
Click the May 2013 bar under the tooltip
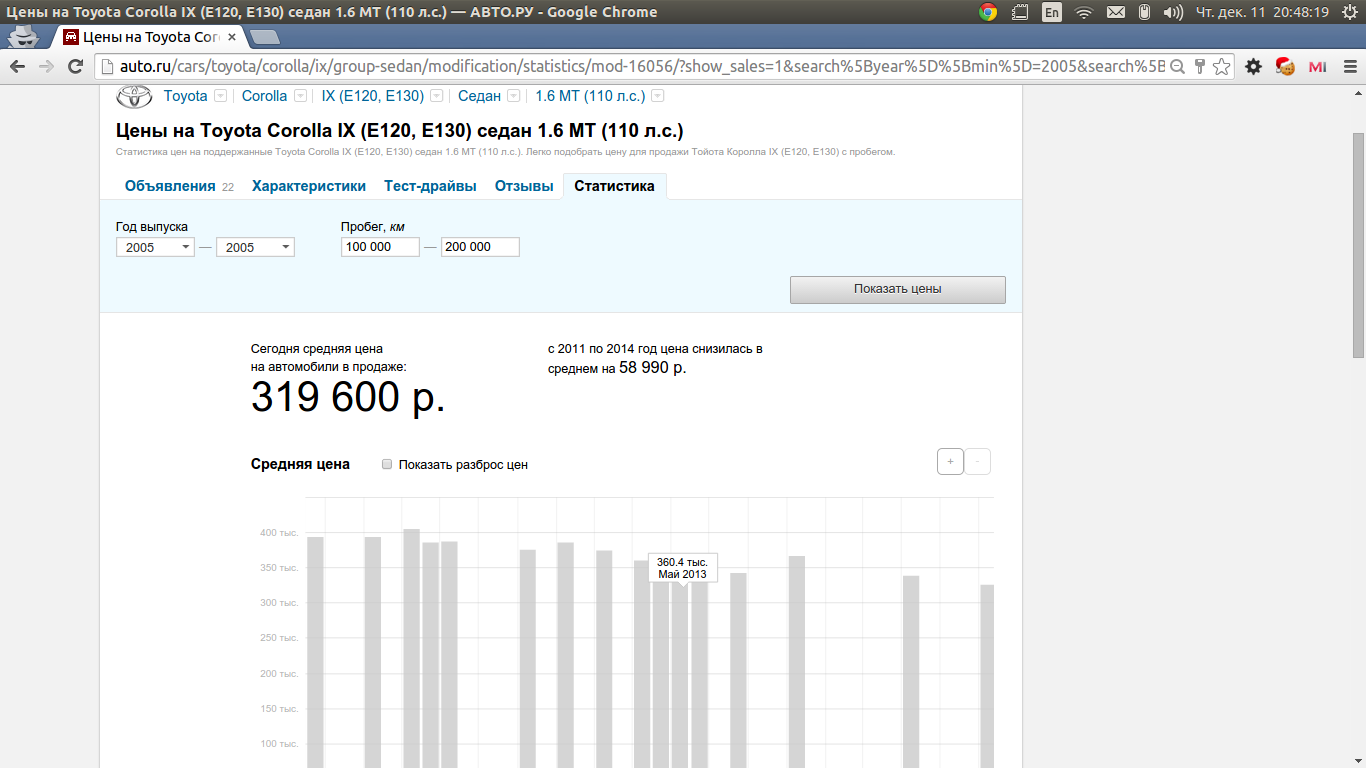click(x=680, y=676)
